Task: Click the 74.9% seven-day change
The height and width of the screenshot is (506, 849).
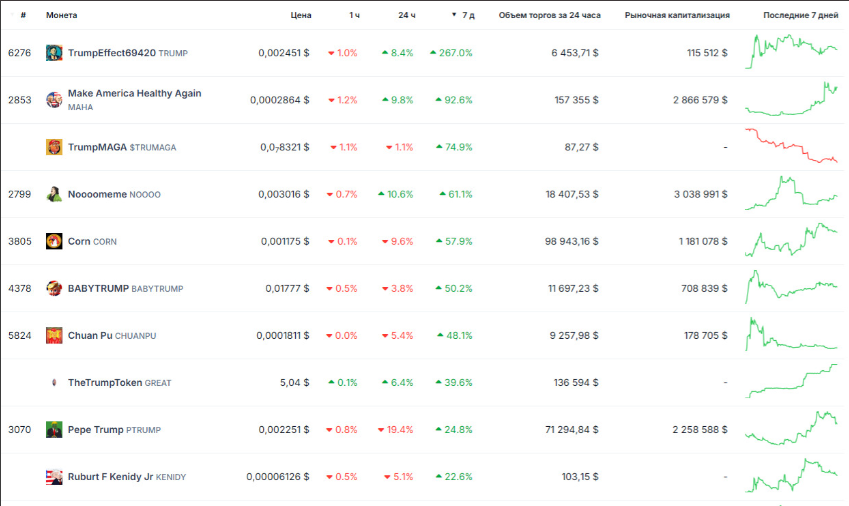Action: [454, 147]
